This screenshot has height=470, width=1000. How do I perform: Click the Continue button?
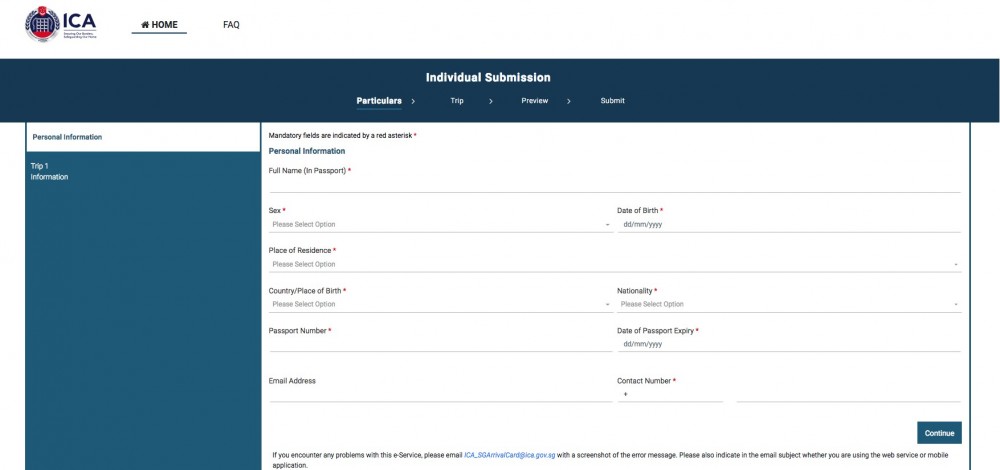tap(939, 432)
